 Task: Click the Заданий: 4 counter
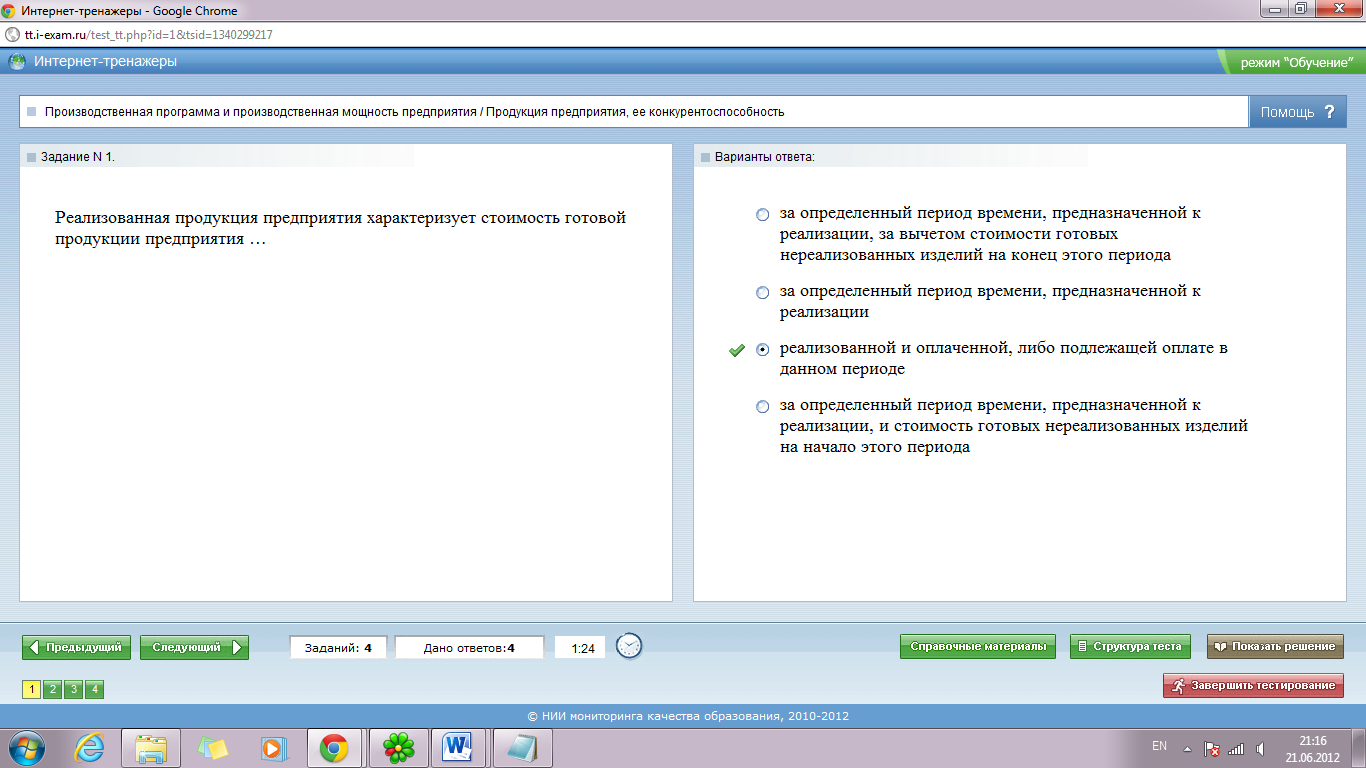click(339, 648)
